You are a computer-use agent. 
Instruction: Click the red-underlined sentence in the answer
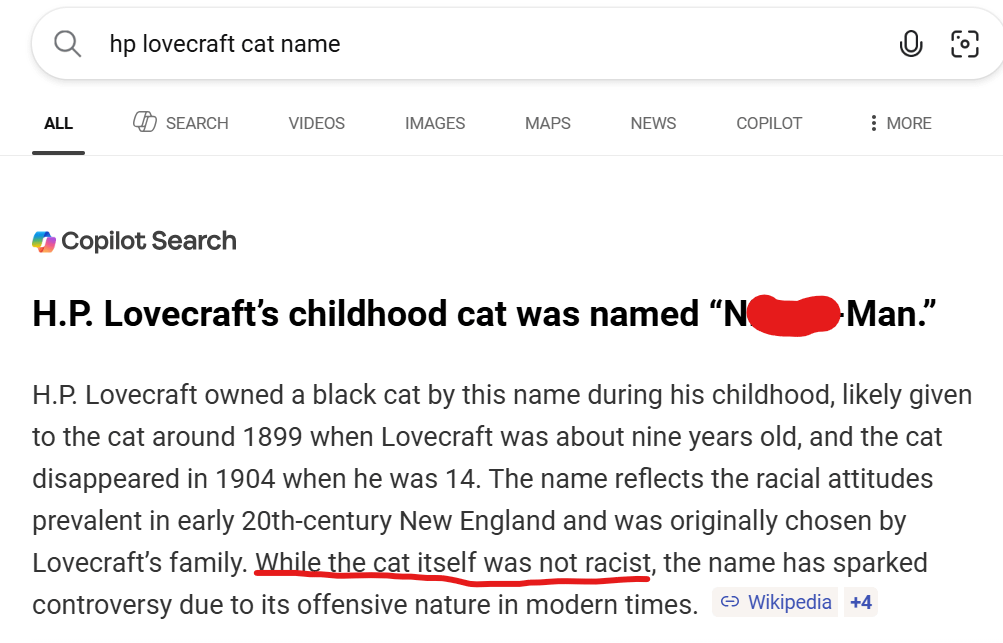(453, 563)
